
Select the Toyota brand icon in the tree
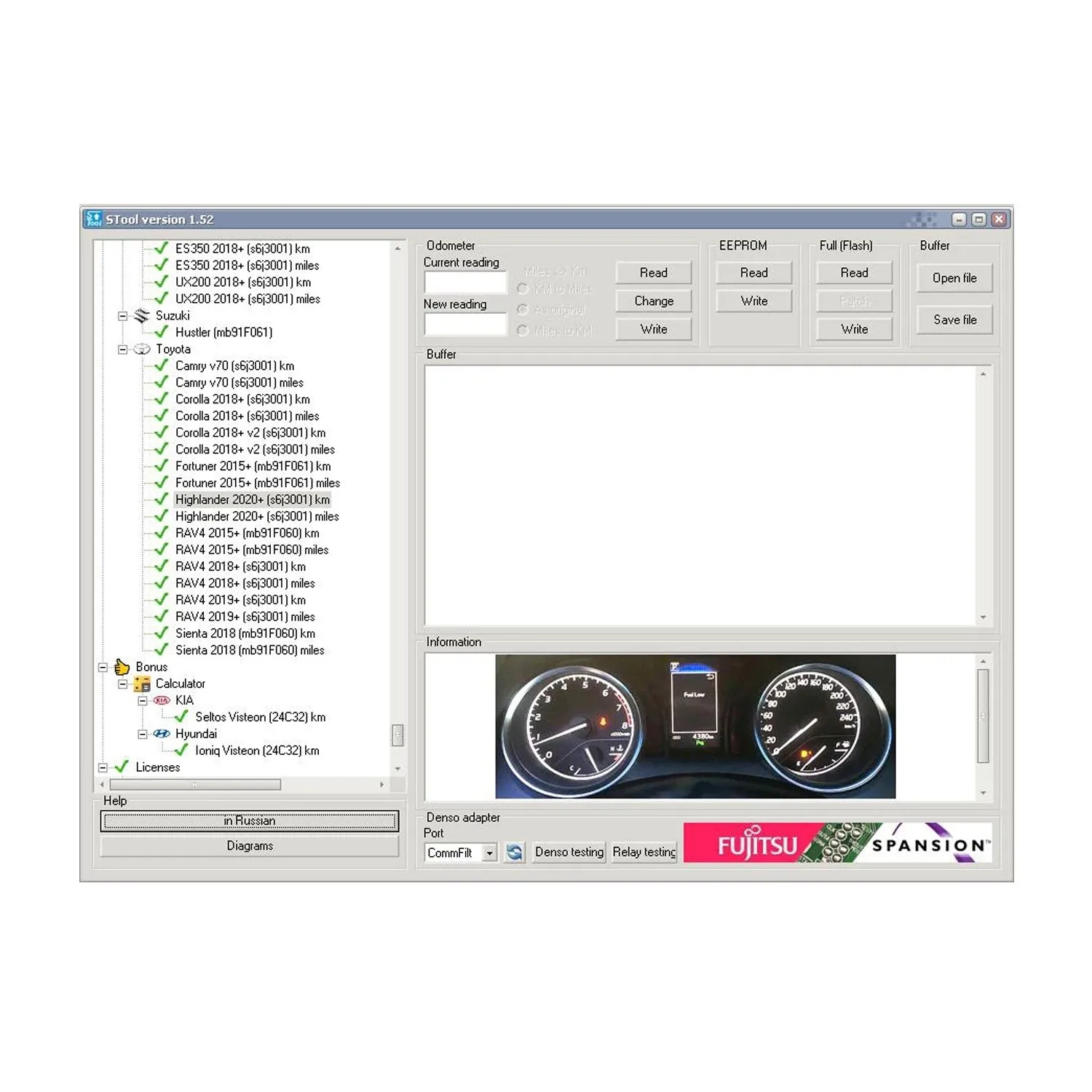pos(141,349)
